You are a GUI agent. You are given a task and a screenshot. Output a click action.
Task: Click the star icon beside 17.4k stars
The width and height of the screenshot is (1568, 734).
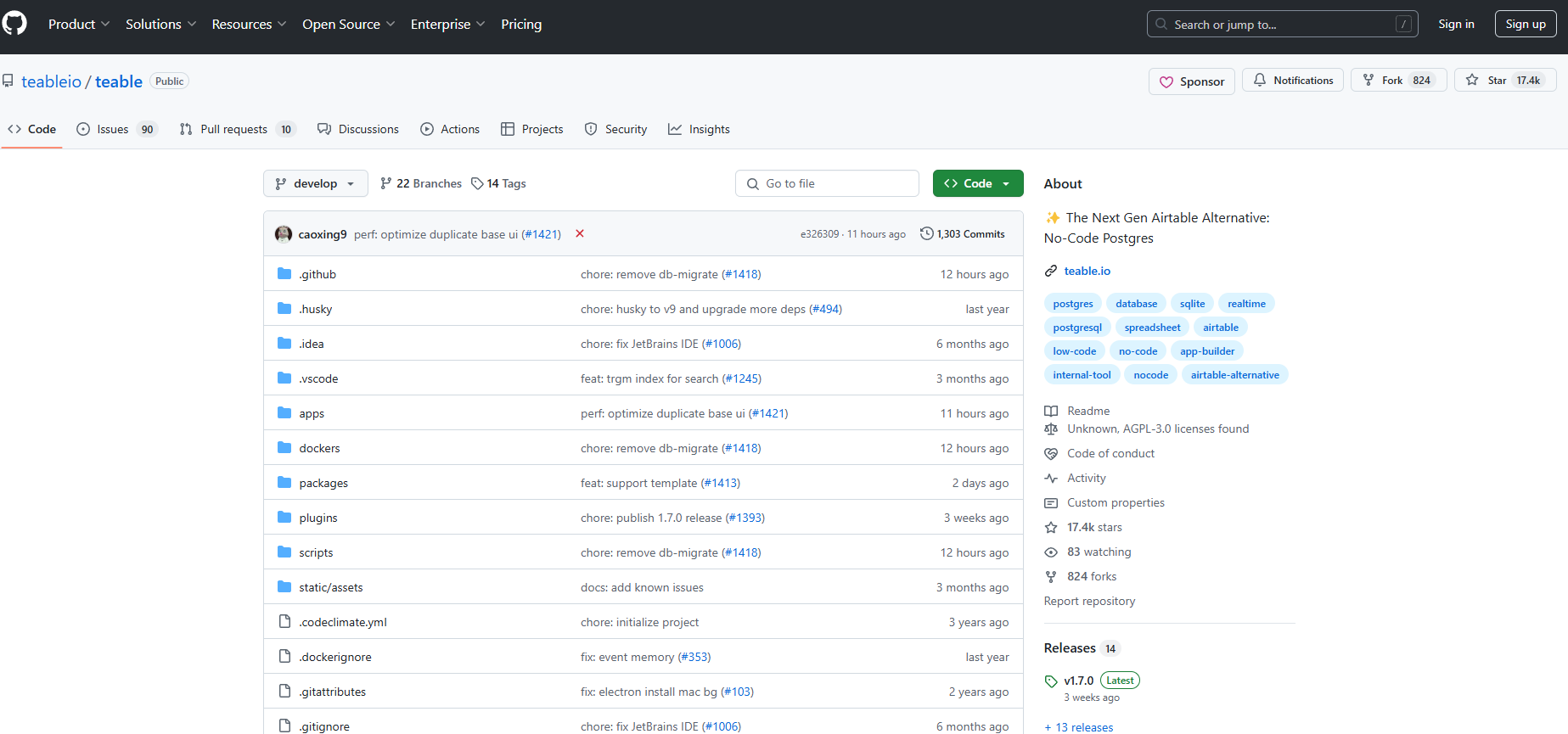pos(1051,527)
